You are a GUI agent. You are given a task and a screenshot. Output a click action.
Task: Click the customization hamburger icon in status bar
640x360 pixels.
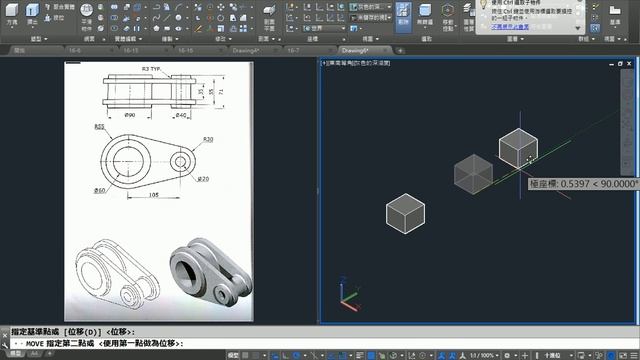coord(634,356)
